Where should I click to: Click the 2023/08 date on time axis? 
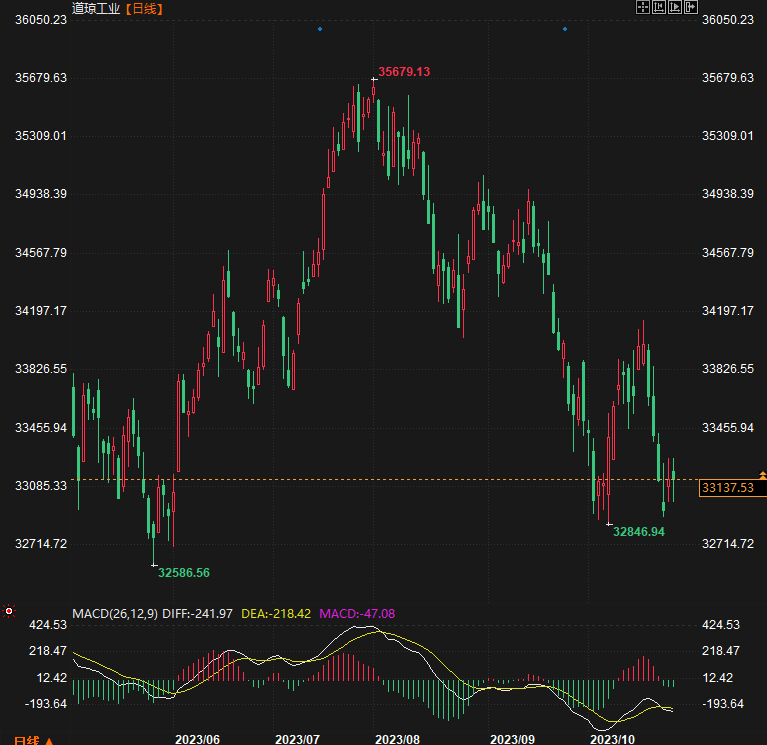tap(397, 739)
